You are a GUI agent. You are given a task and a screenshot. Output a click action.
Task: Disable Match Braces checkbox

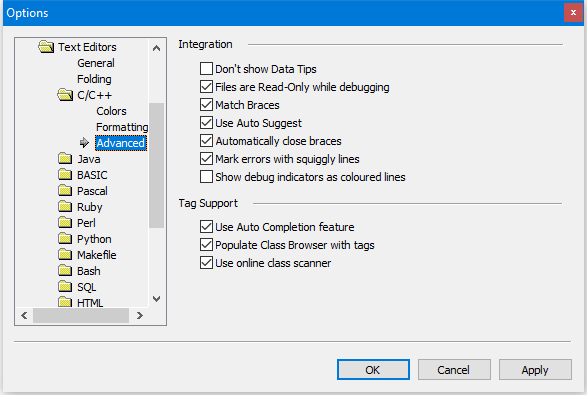click(206, 105)
